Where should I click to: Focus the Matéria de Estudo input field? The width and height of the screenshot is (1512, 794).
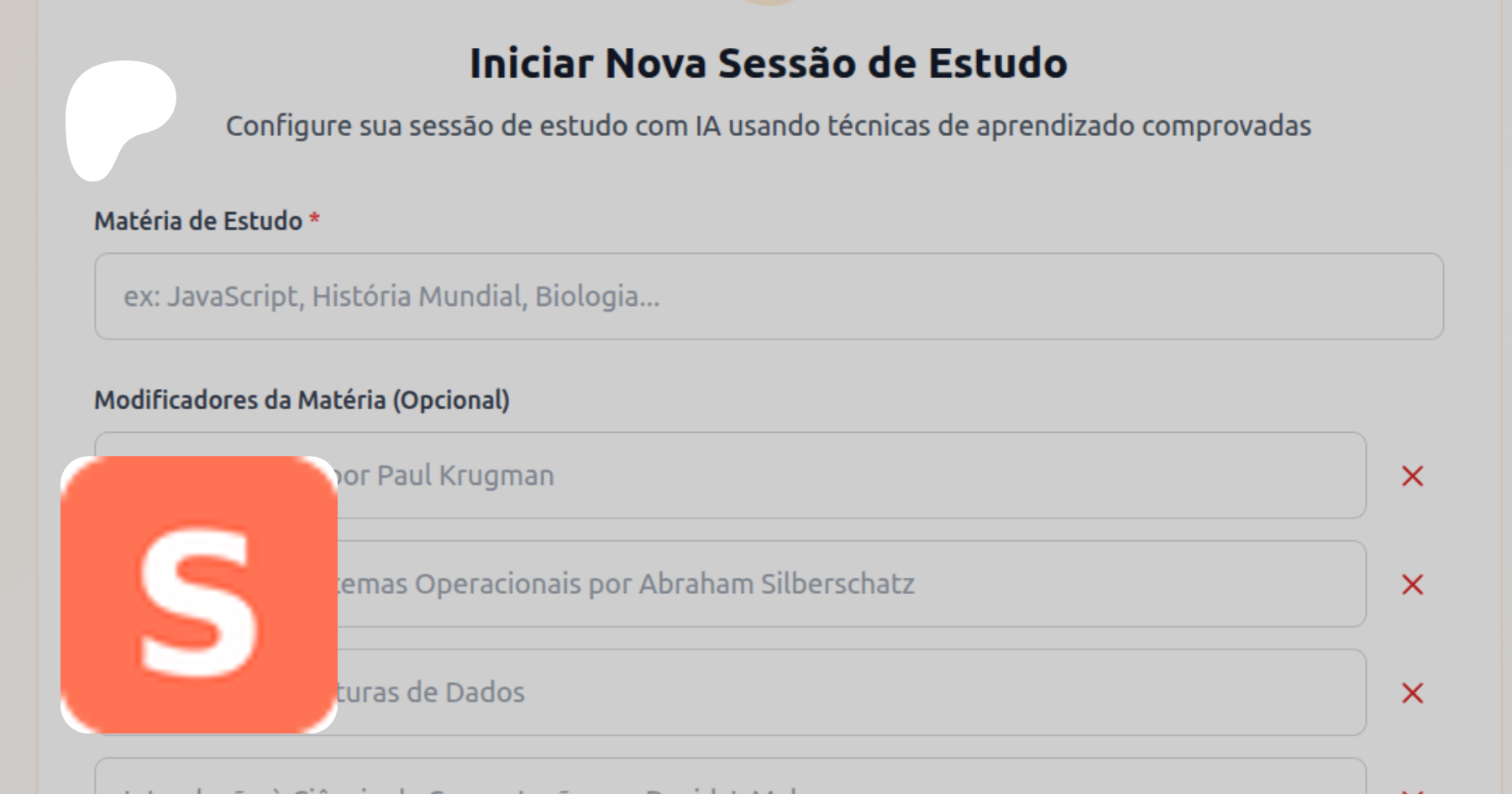point(769,297)
